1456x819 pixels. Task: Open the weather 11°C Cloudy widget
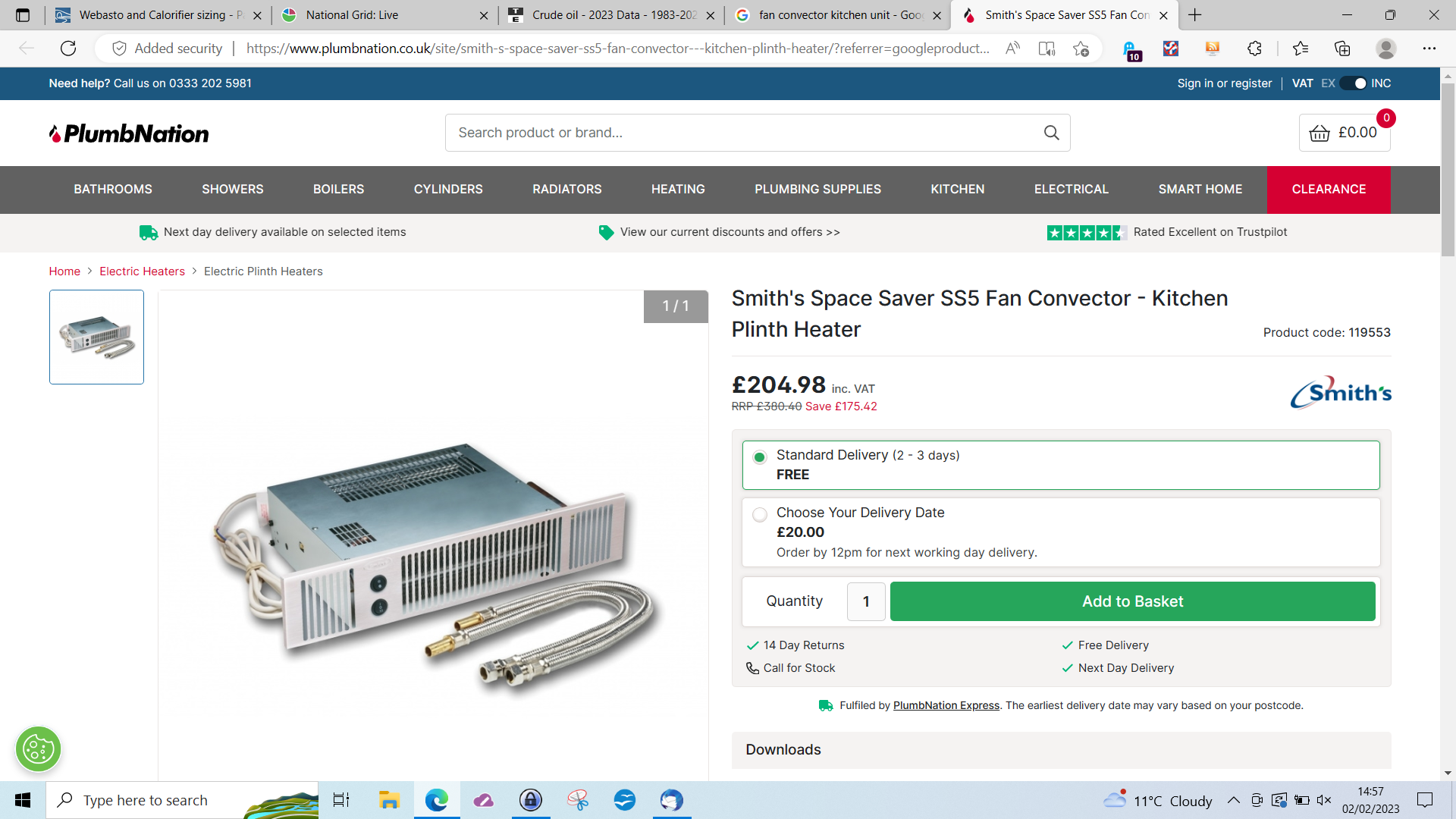[x=1158, y=800]
